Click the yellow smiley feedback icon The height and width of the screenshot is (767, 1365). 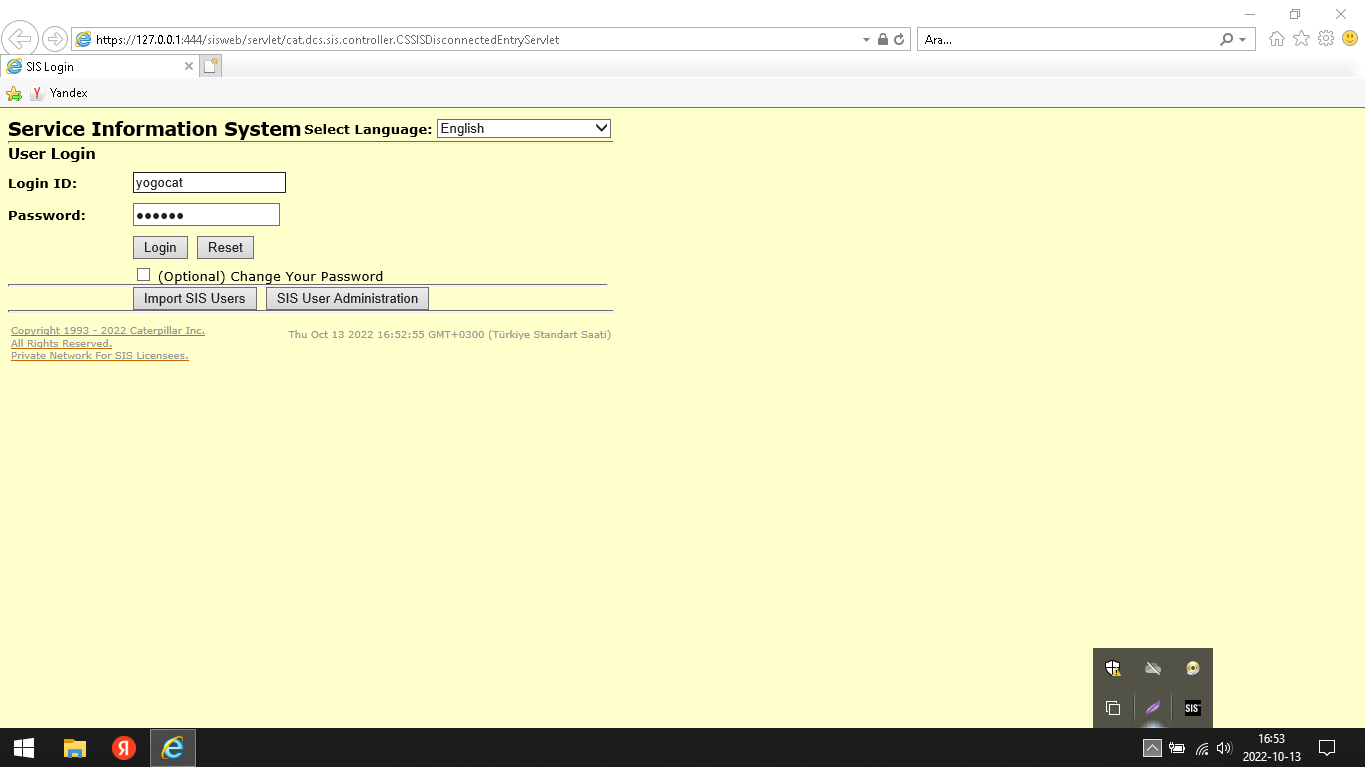(x=1350, y=39)
